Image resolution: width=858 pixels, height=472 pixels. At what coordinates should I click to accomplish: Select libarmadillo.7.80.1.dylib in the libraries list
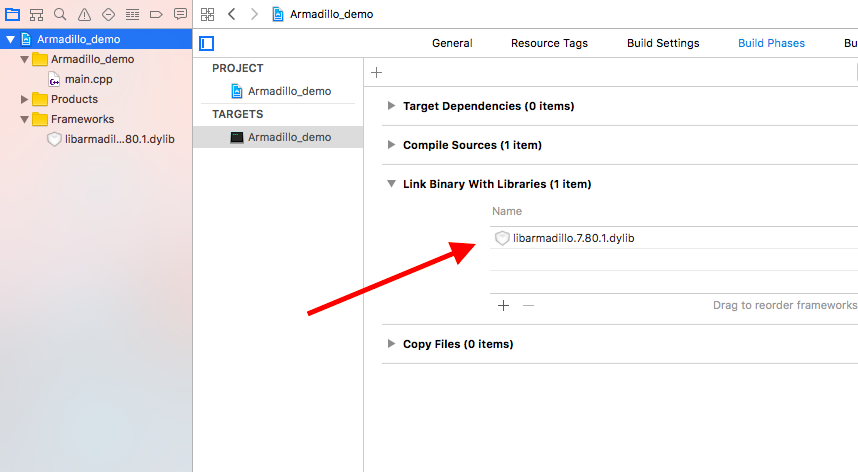pyautogui.click(x=674, y=238)
